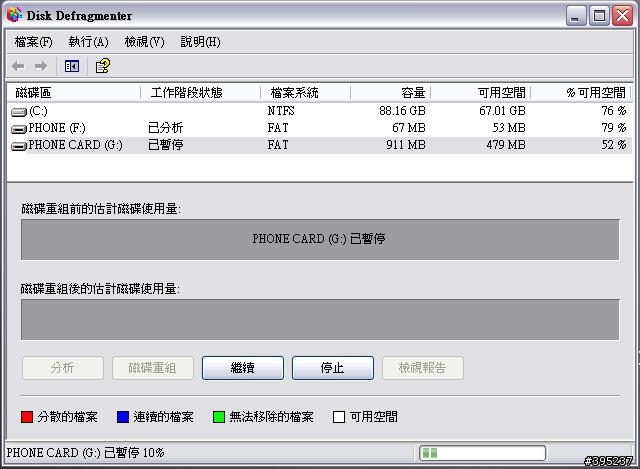Click the FAT cell in PHONE (F:) row
Image resolution: width=640 pixels, height=469 pixels.
pyautogui.click(x=278, y=128)
